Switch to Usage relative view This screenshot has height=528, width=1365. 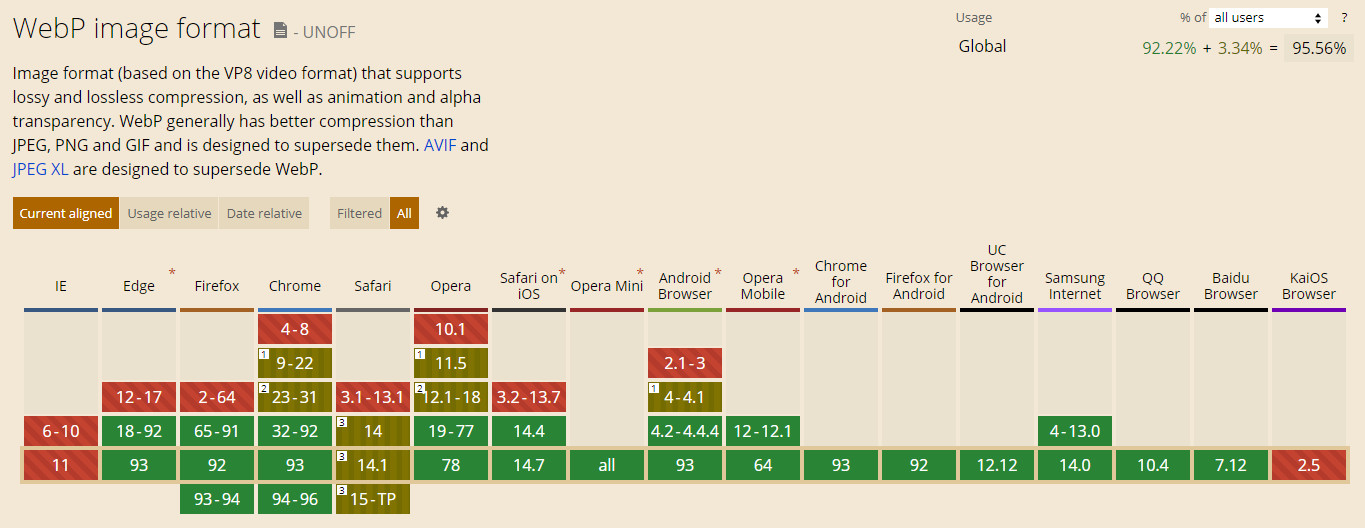click(169, 213)
